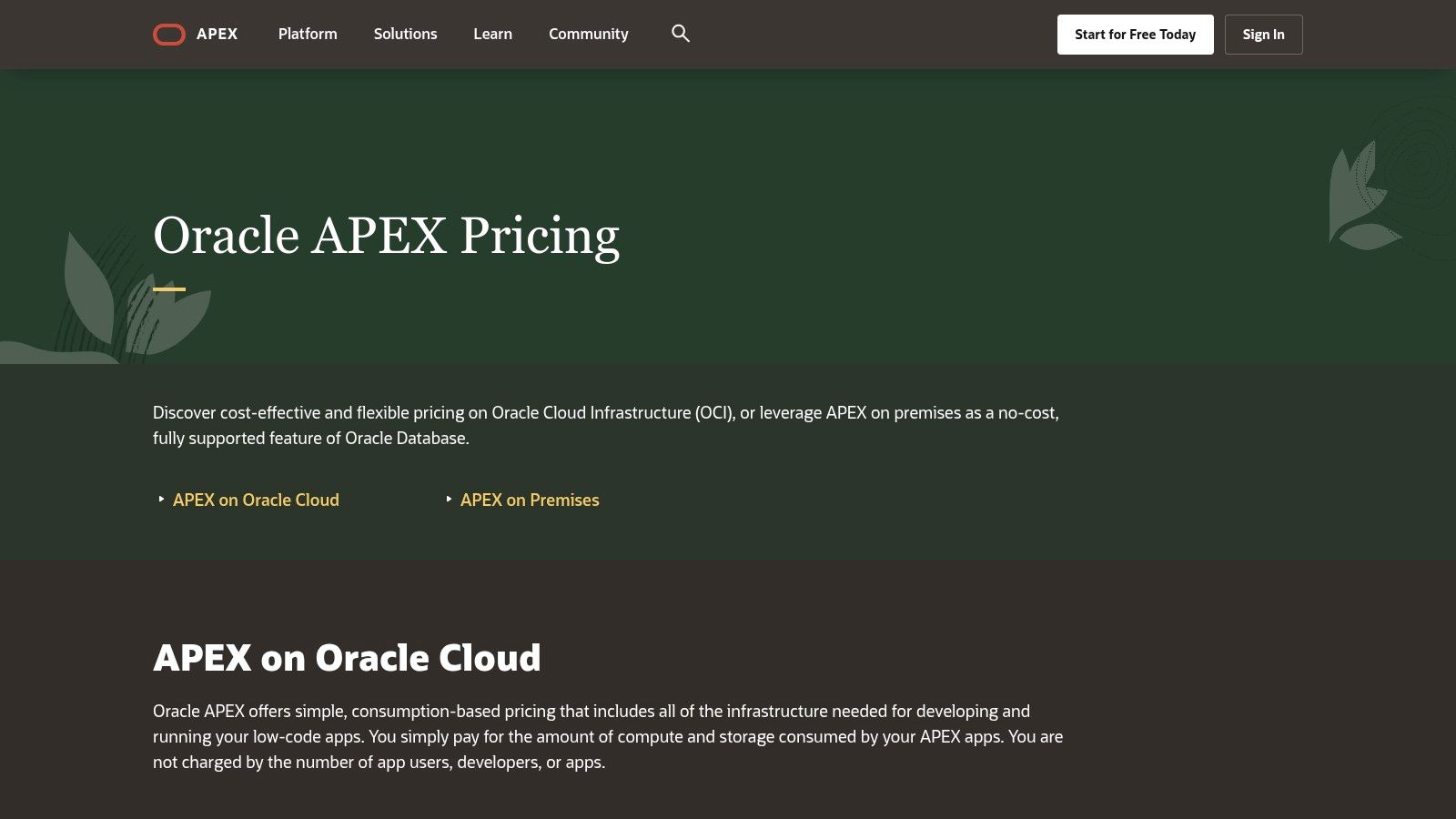Click the magnifying glass to search the site

[x=681, y=34]
